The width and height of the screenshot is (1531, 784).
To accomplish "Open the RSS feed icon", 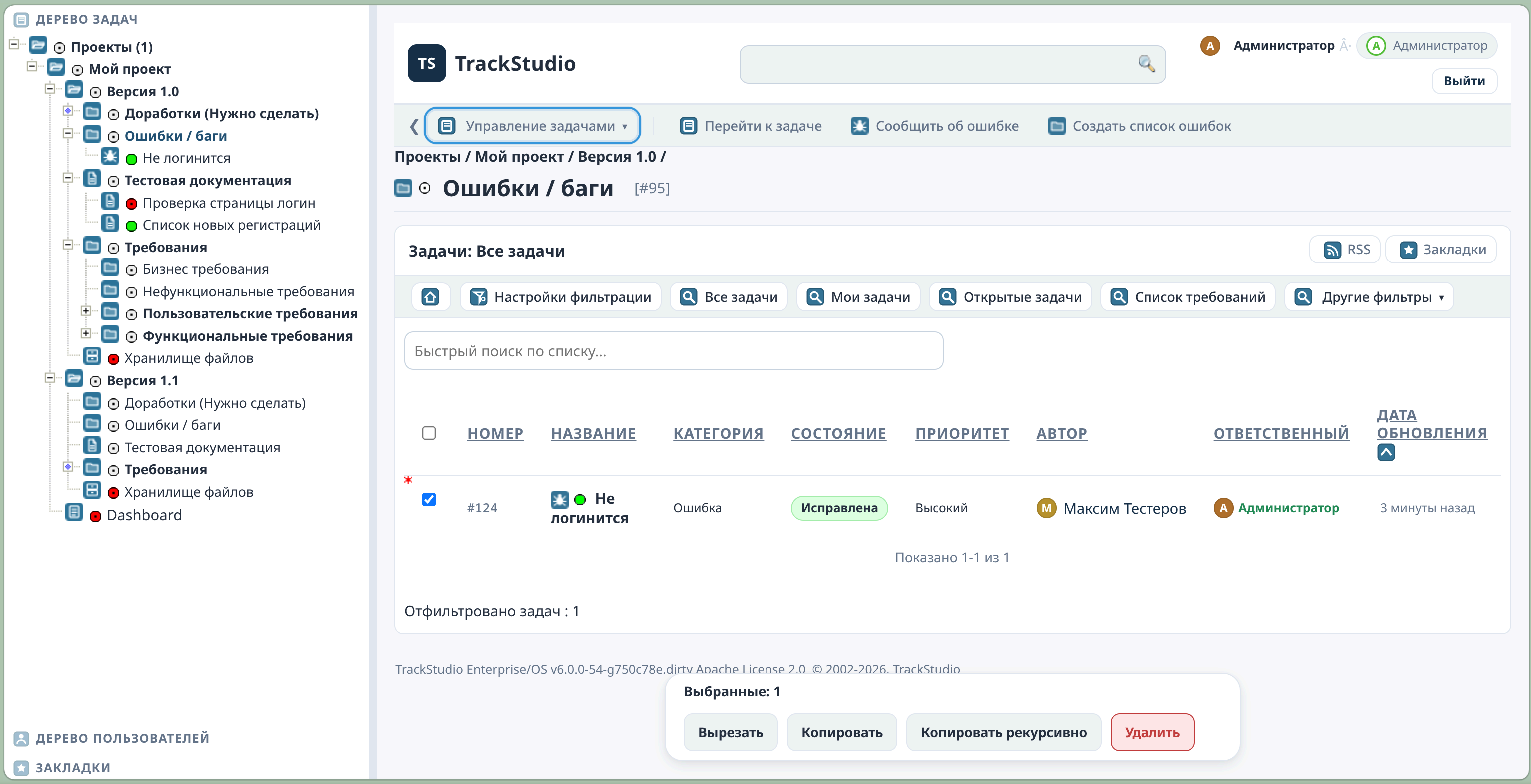I will click(x=1332, y=250).
